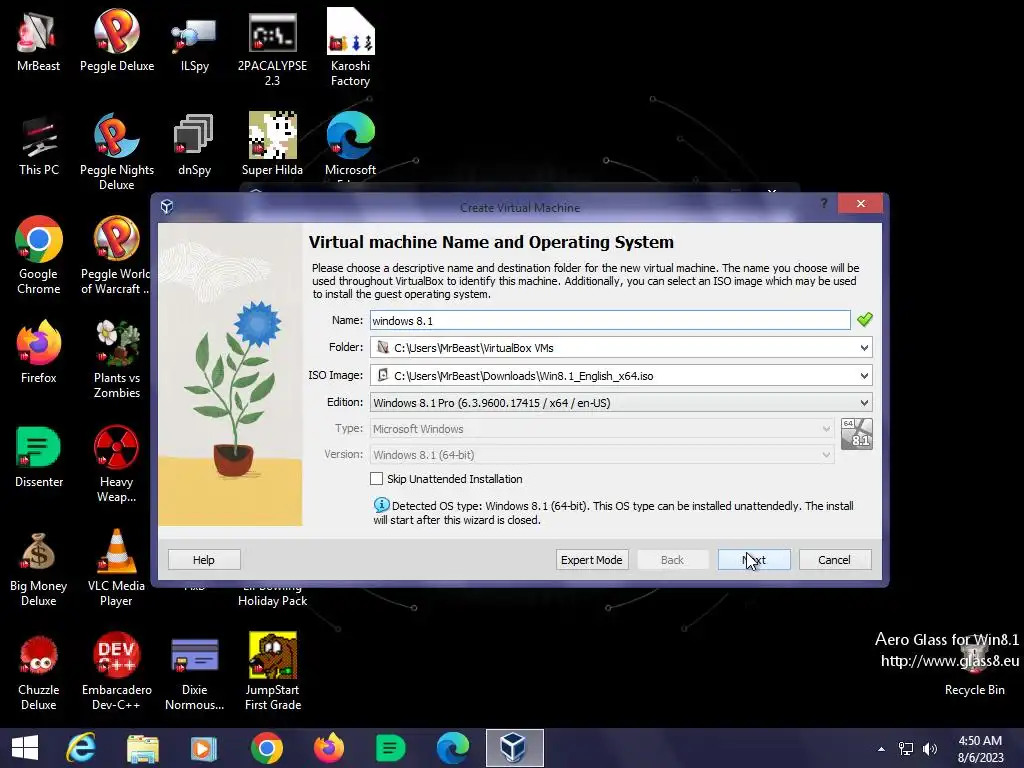1024x768 pixels.
Task: Select the This PC desktop icon
Action: [39, 145]
